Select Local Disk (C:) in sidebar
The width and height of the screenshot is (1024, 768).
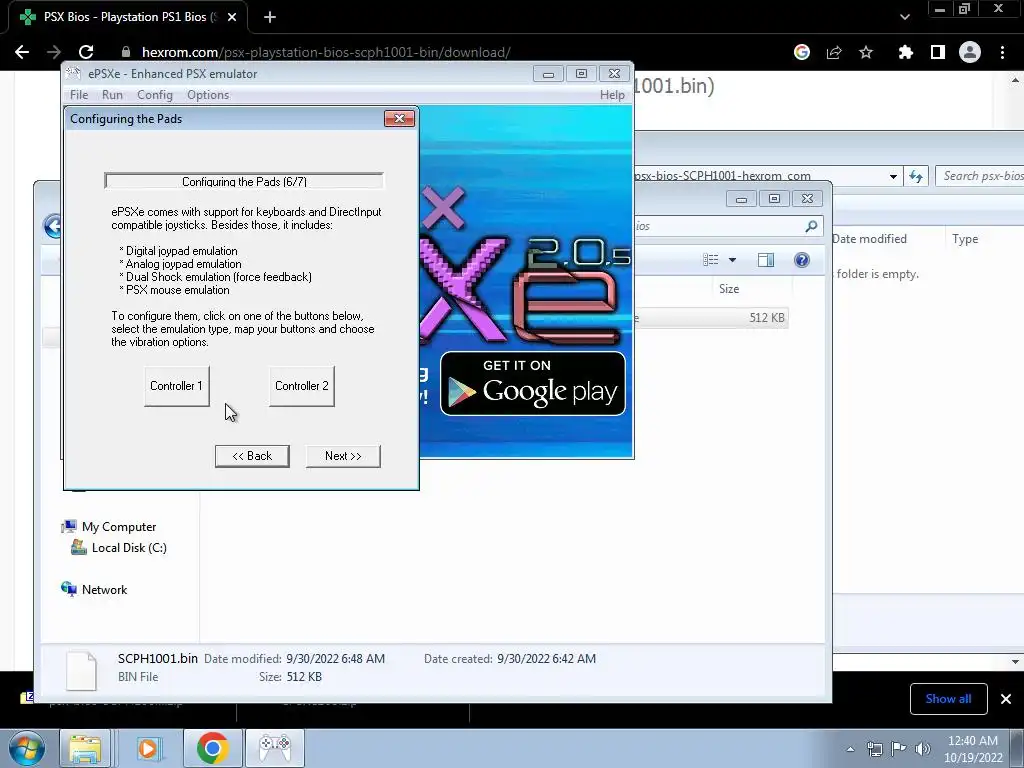129,547
